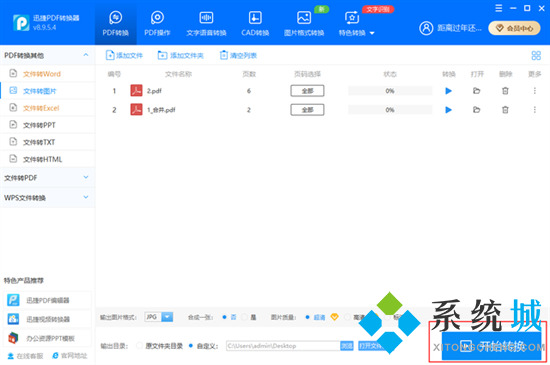Expand the 文件转PDF section
550x365 pixels.
tap(47, 178)
